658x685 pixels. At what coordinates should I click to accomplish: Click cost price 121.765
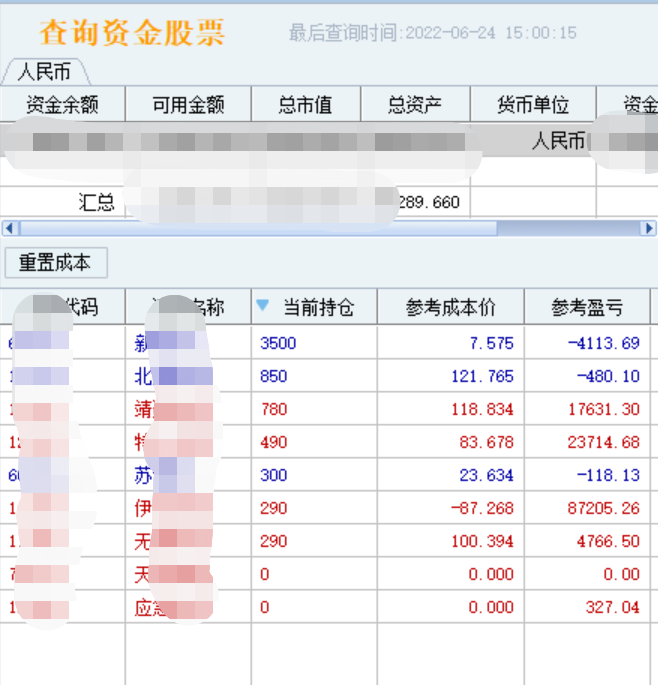pos(482,376)
